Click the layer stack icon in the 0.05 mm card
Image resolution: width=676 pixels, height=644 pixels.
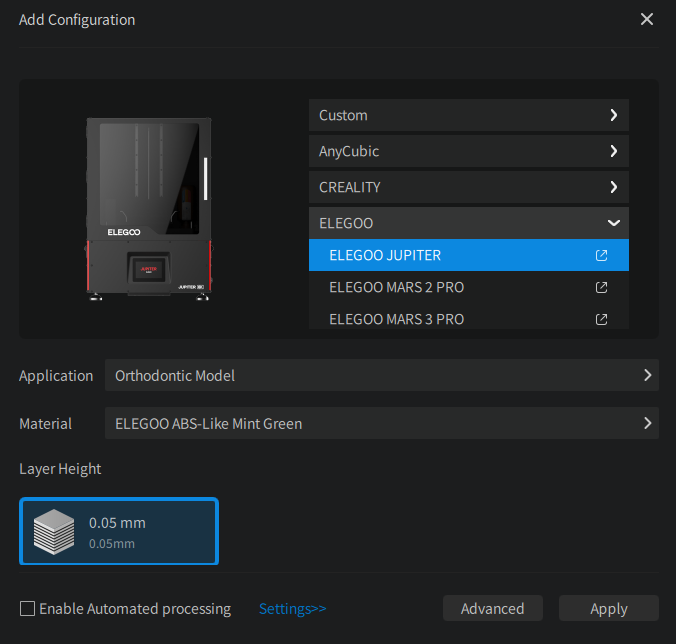click(x=54, y=532)
